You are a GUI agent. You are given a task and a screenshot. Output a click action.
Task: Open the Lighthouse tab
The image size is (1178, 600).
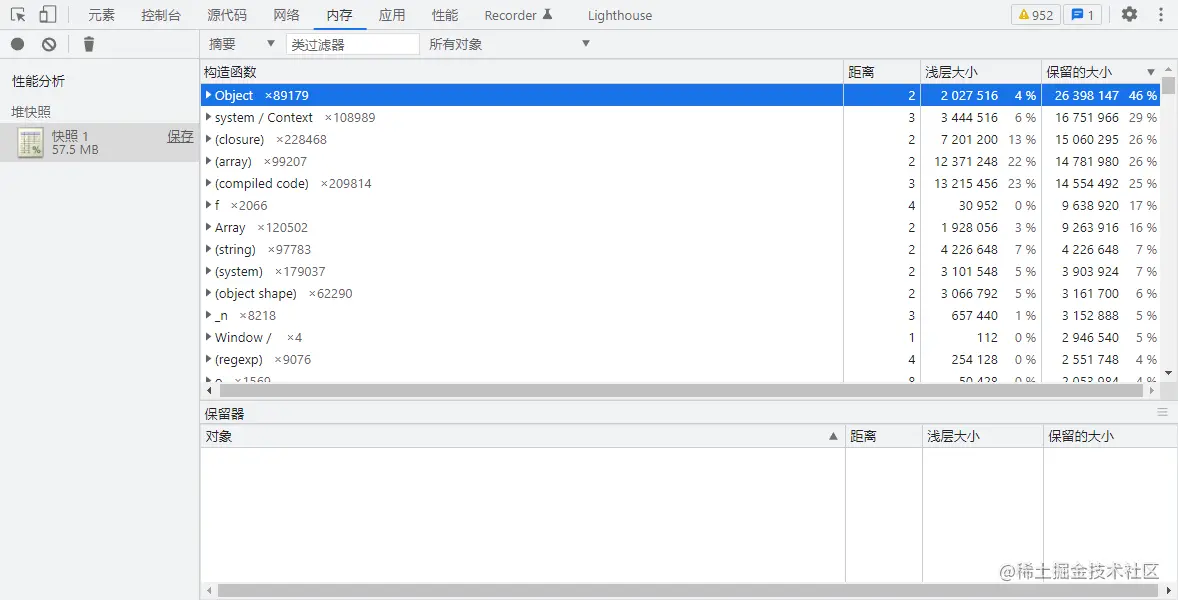tap(620, 15)
